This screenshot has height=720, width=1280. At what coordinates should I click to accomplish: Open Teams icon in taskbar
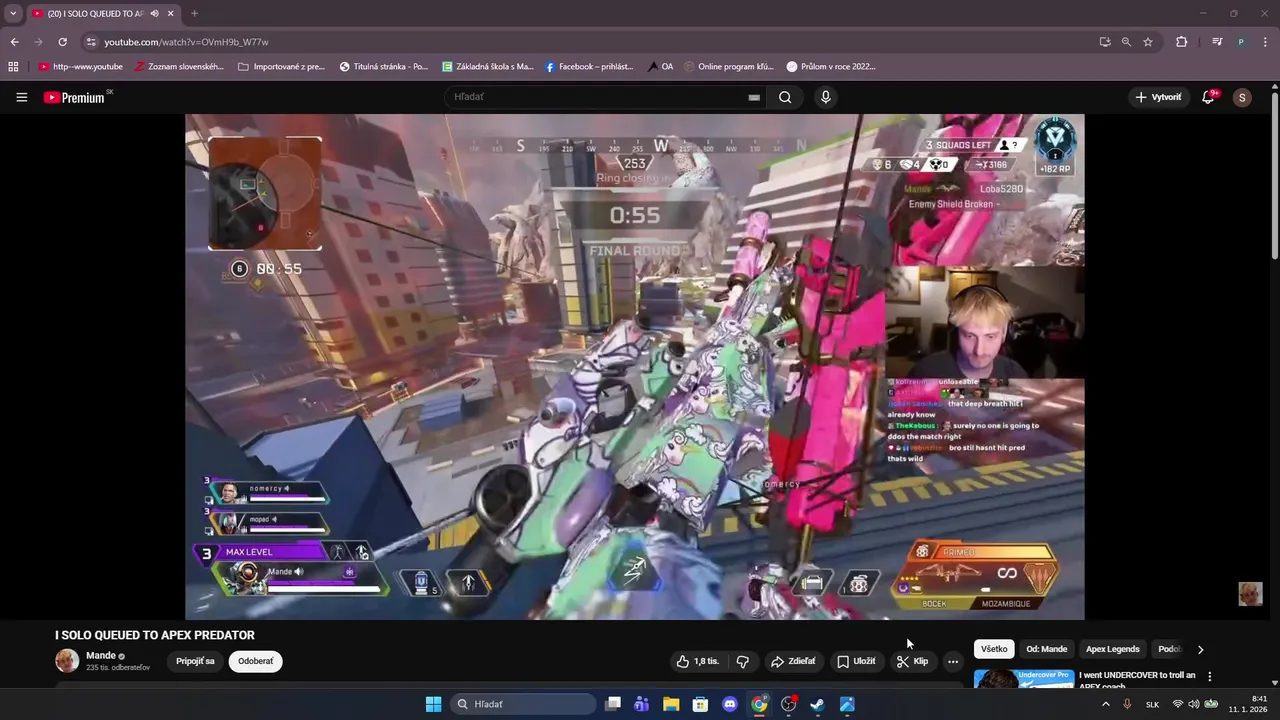(x=642, y=704)
